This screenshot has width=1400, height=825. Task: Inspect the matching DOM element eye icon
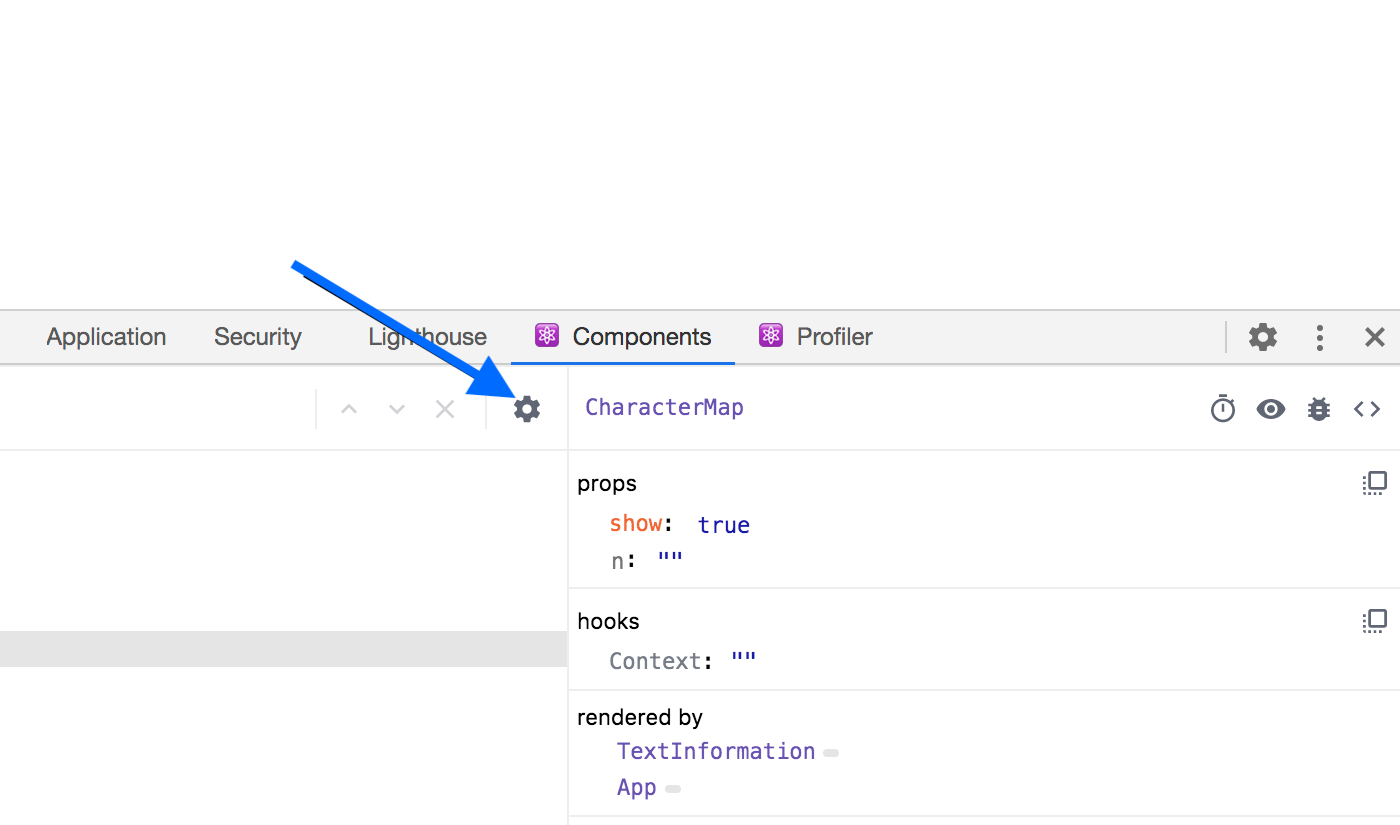coord(1271,408)
